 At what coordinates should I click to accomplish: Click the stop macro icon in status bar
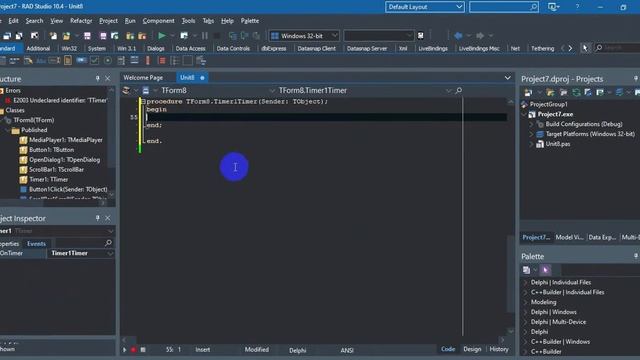pyautogui.click(x=143, y=350)
